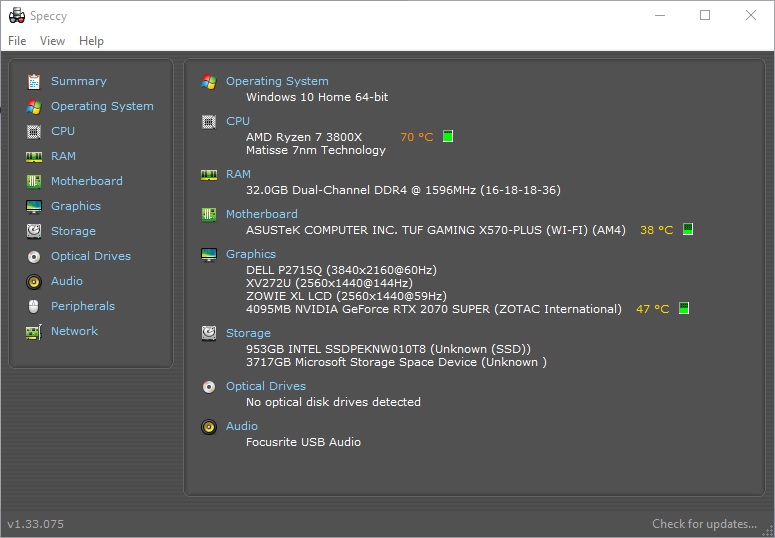The image size is (775, 538).
Task: Click the Peripherals mouse icon in sidebar
Action: (34, 307)
